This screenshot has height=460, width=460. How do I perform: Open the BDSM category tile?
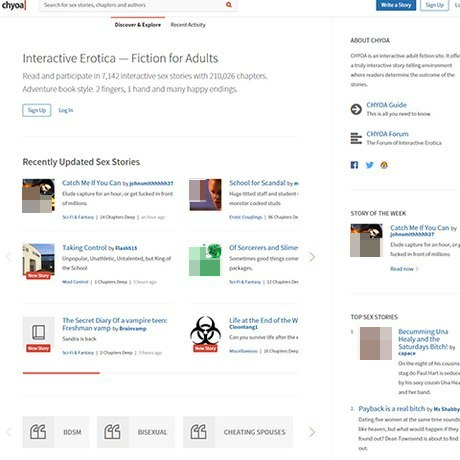point(56,432)
